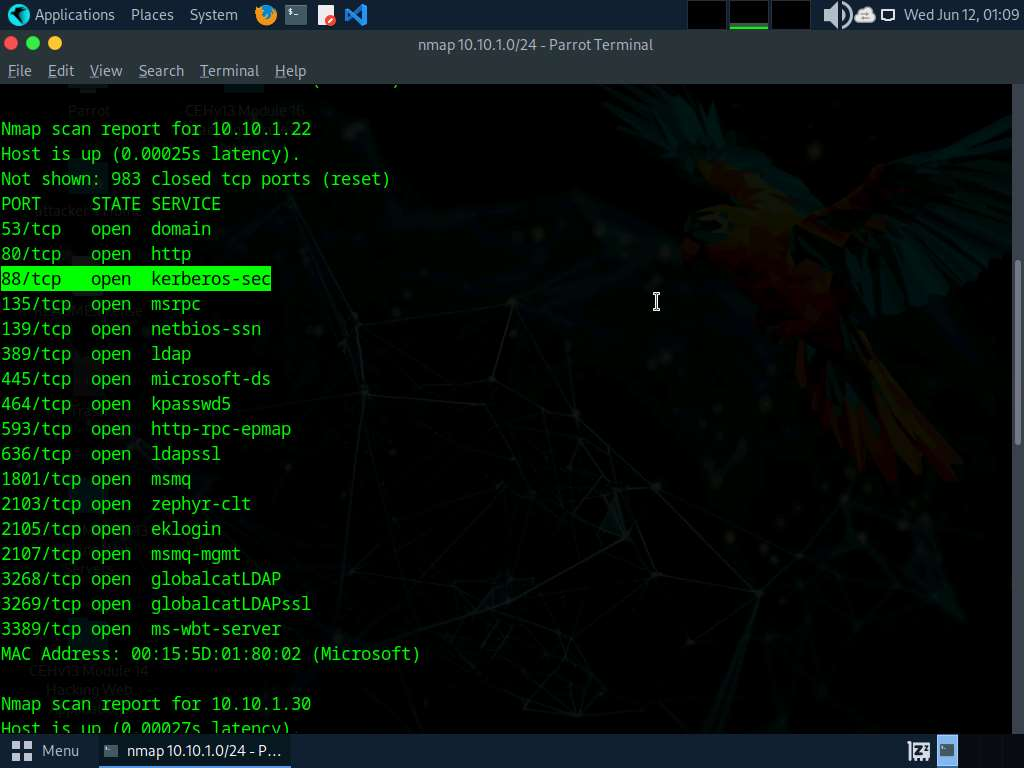The height and width of the screenshot is (768, 1024).
Task: Open the Search menu in terminal
Action: [161, 71]
